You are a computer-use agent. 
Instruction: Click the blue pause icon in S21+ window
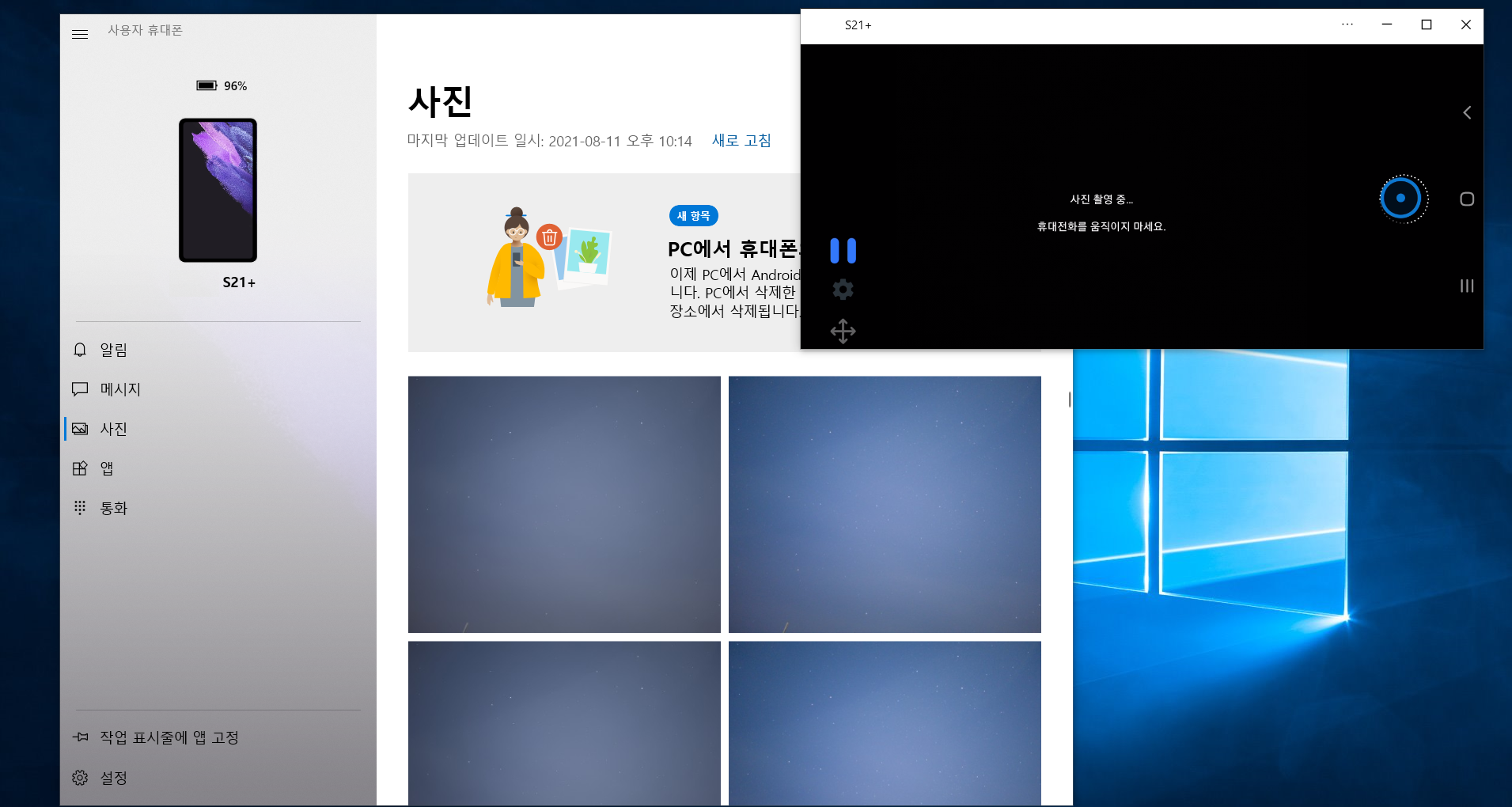click(x=843, y=251)
